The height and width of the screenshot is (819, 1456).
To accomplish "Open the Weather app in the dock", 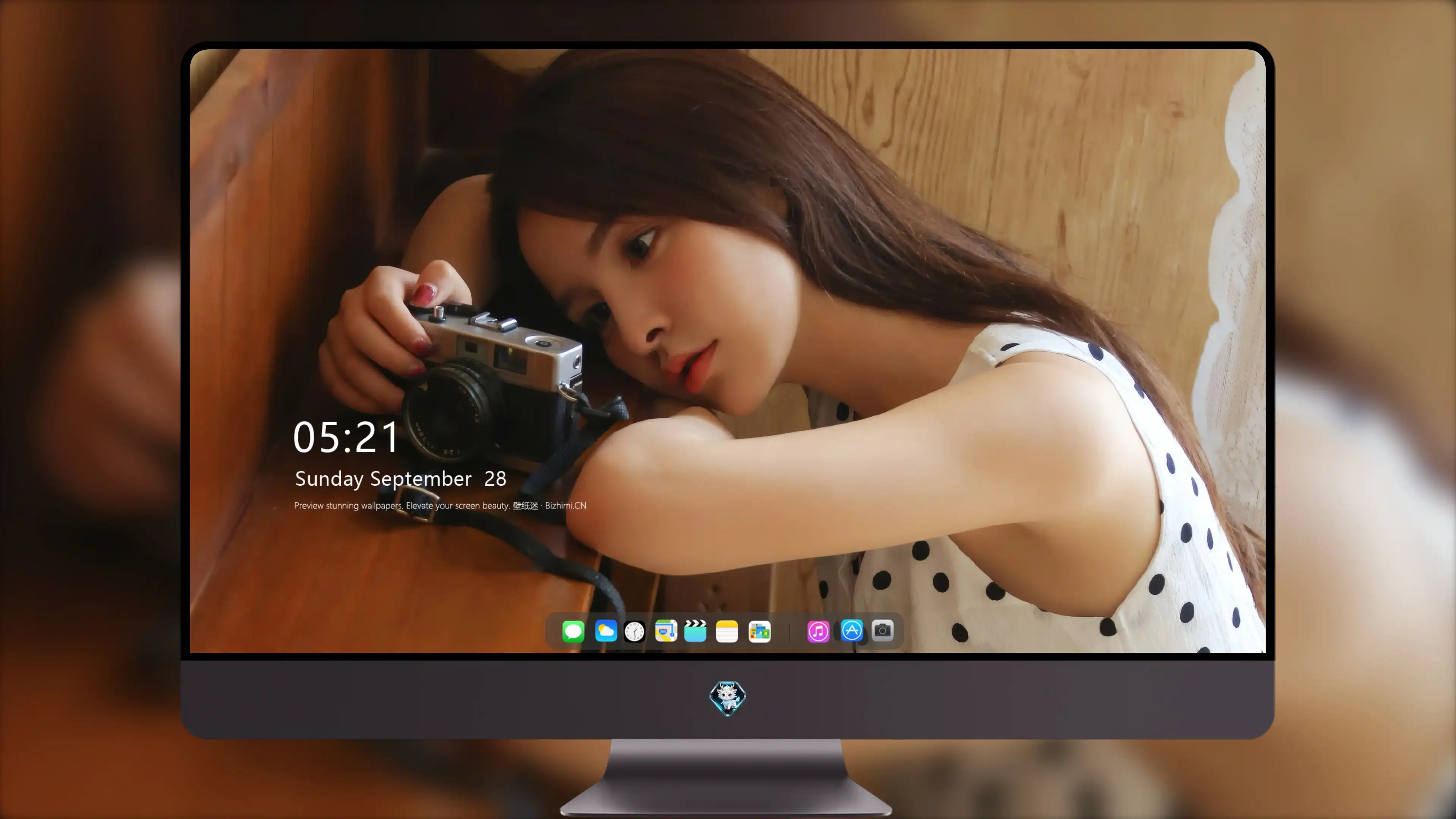I will [x=606, y=631].
